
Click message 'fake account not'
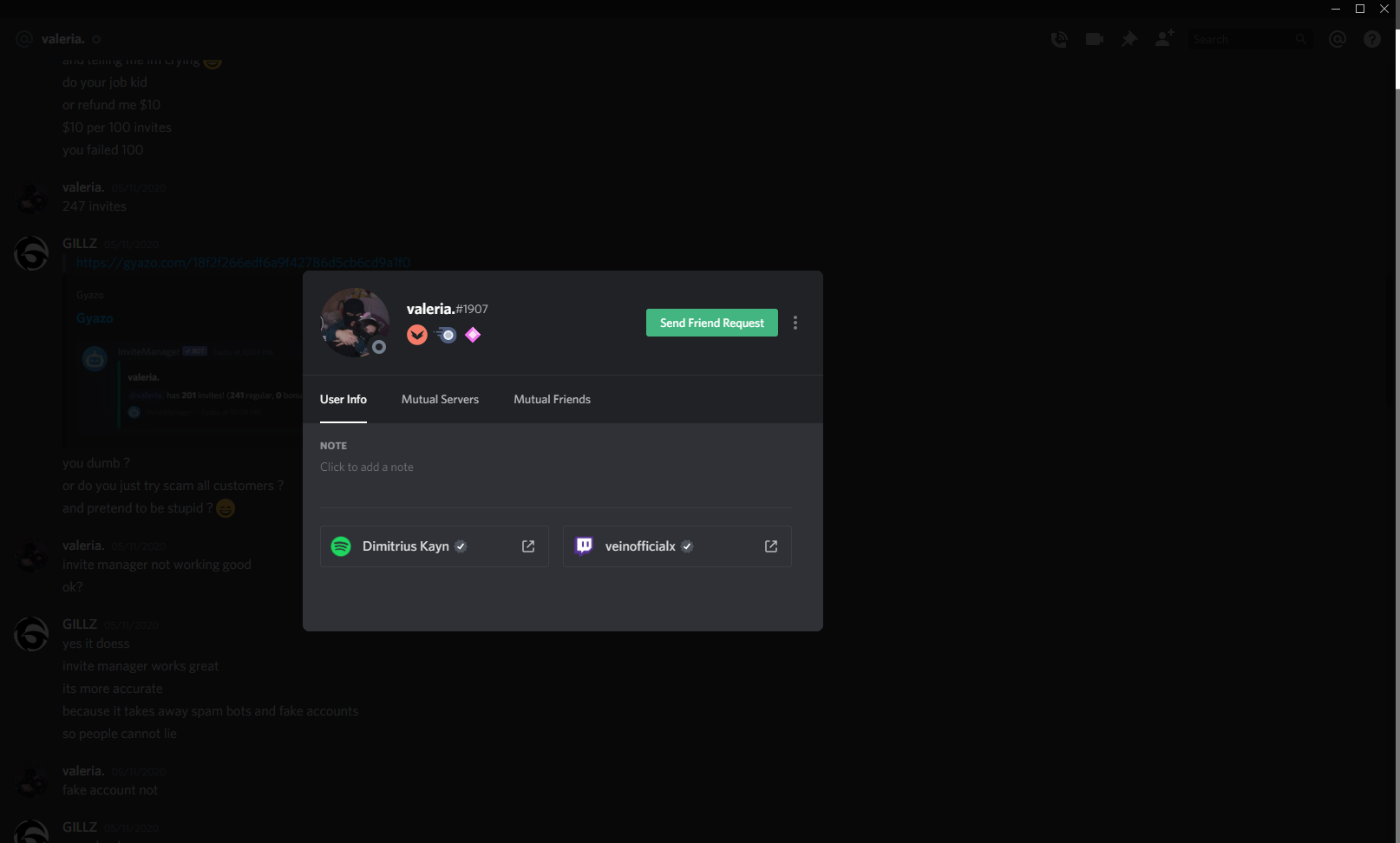[110, 790]
